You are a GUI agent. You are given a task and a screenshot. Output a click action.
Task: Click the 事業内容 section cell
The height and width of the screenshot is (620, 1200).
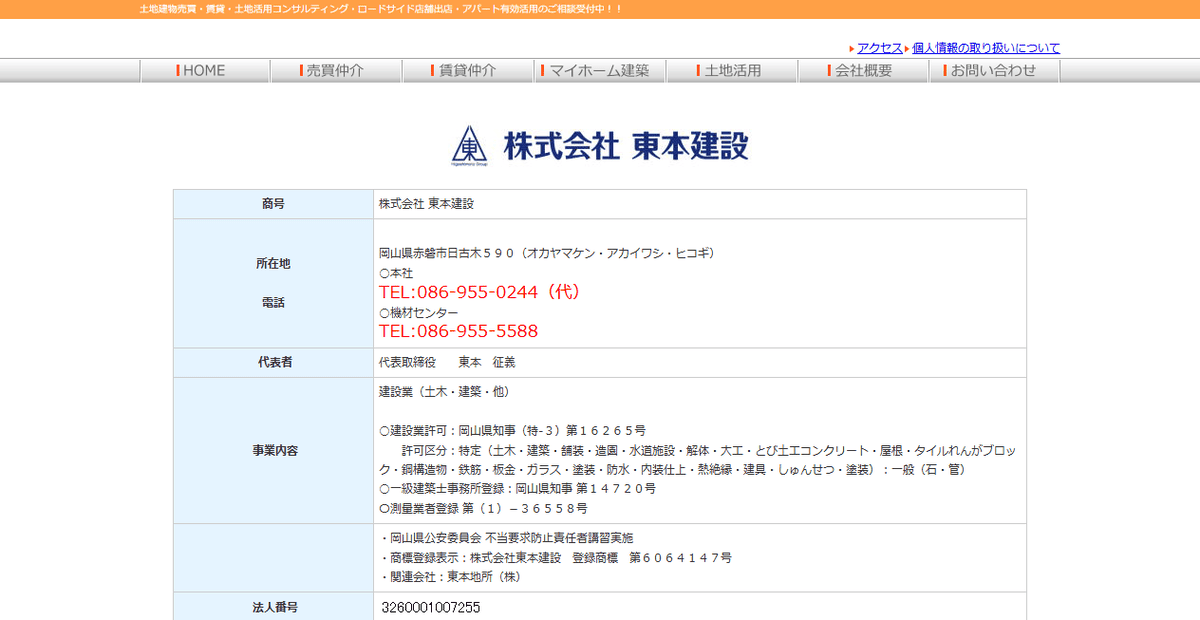pyautogui.click(x=273, y=451)
